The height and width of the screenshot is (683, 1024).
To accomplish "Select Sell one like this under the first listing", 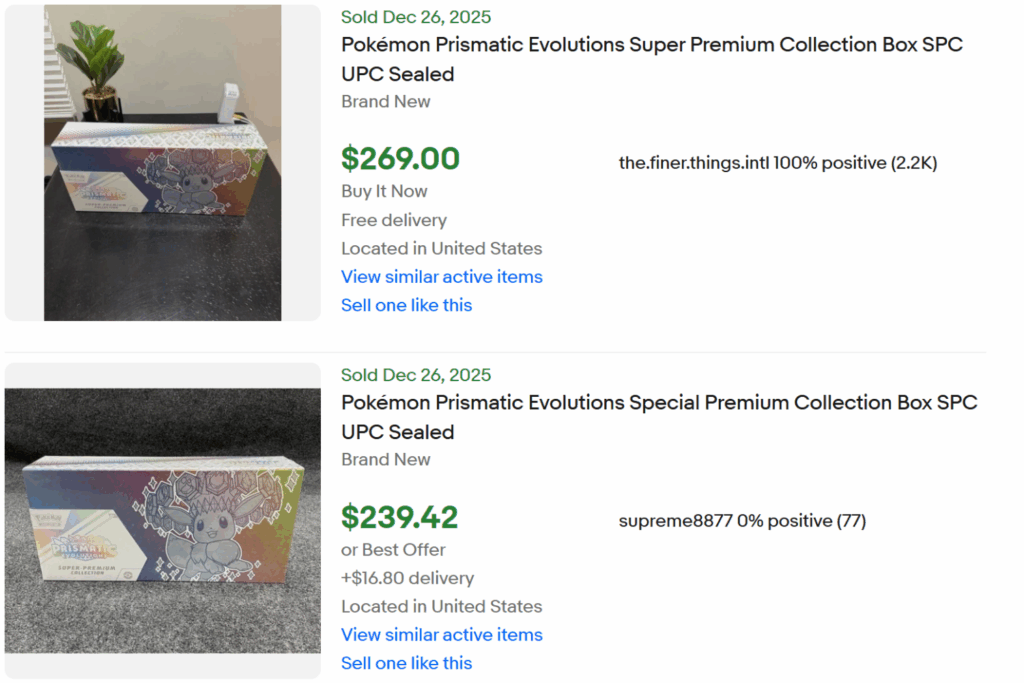I will pyautogui.click(x=406, y=305).
